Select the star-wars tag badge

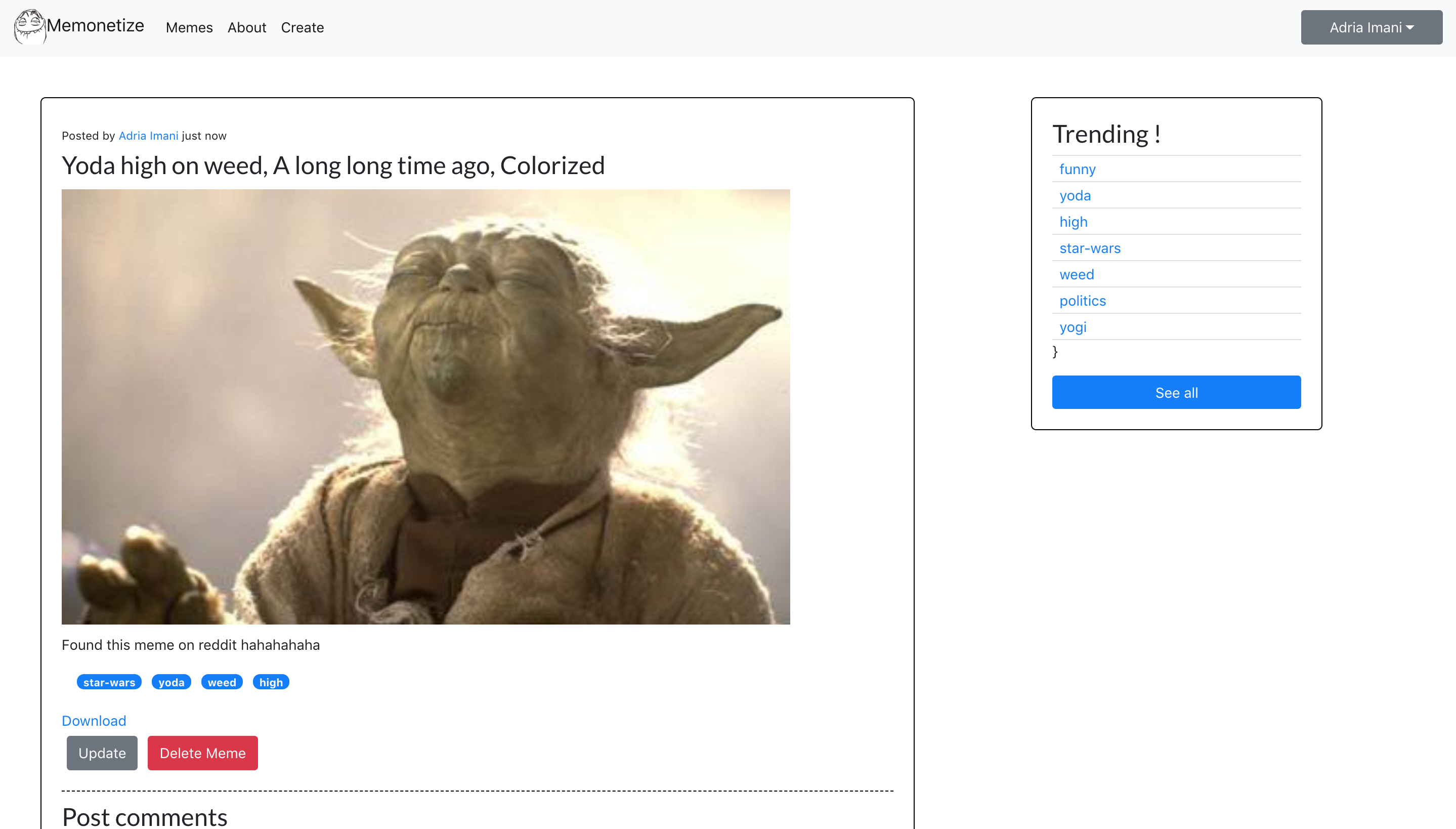109,682
